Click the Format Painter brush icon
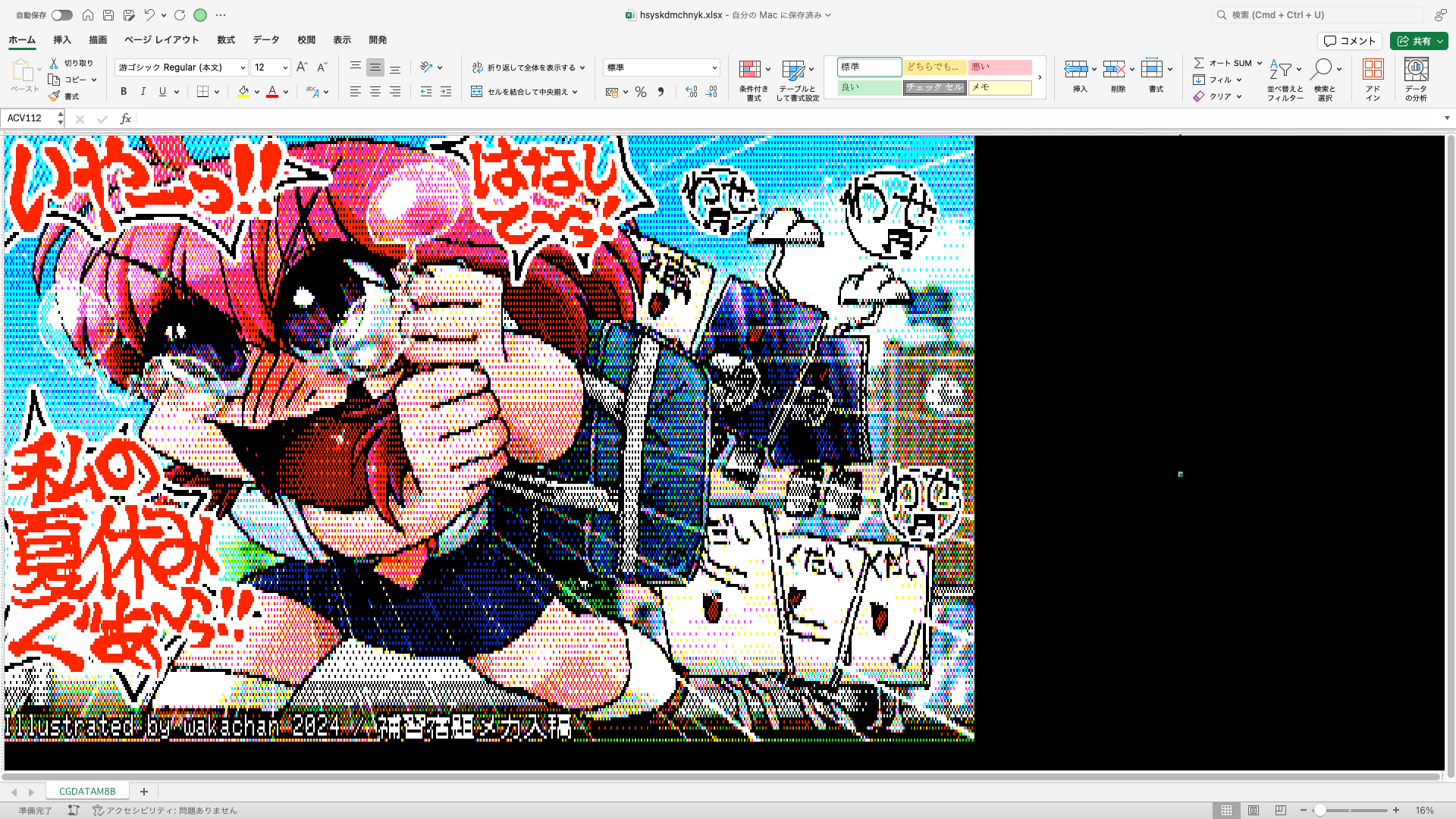This screenshot has width=1456, height=819. (54, 96)
